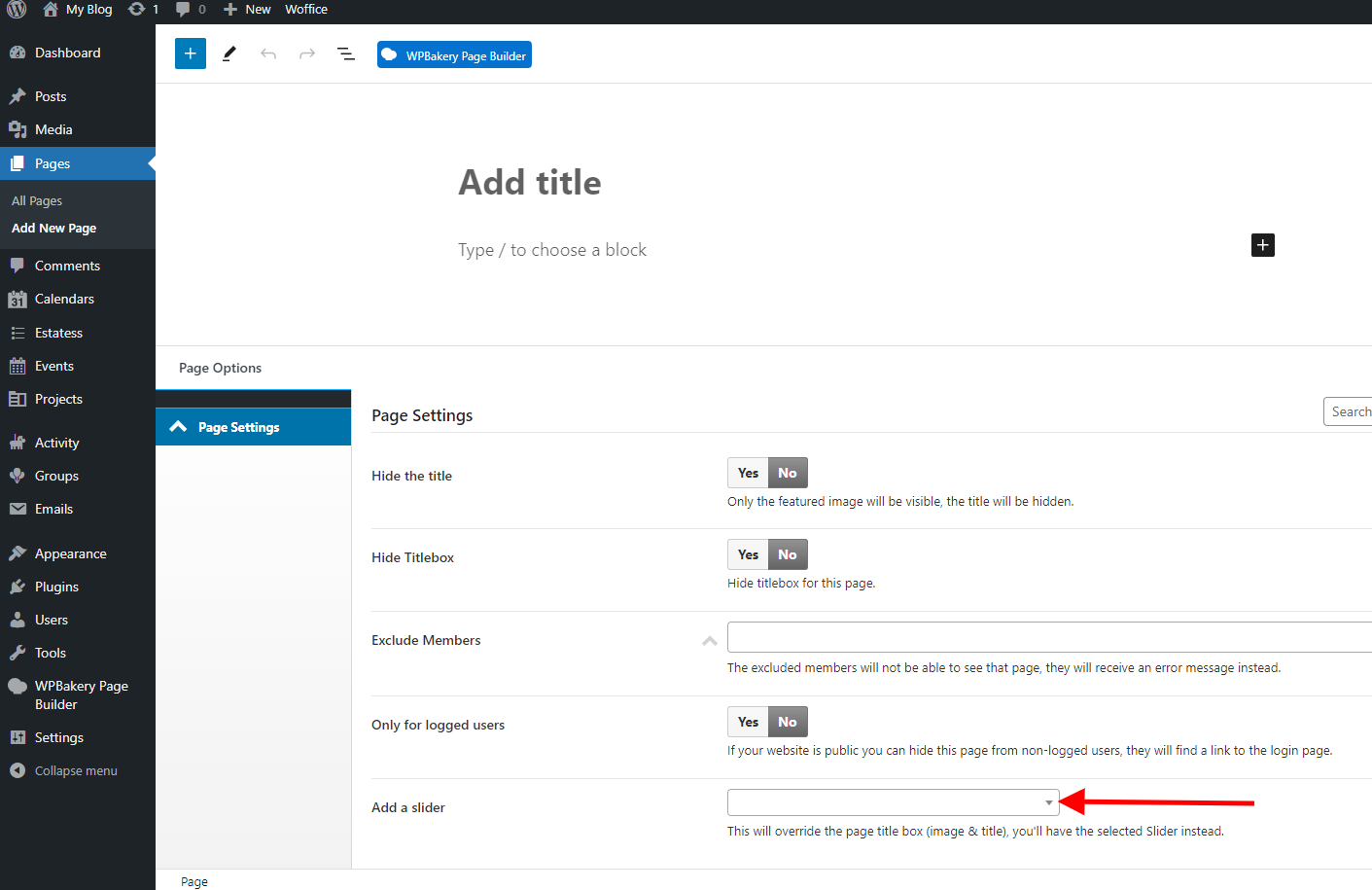Click the Undo arrow
Image resolution: width=1372 pixels, height=890 pixels.
[x=268, y=53]
